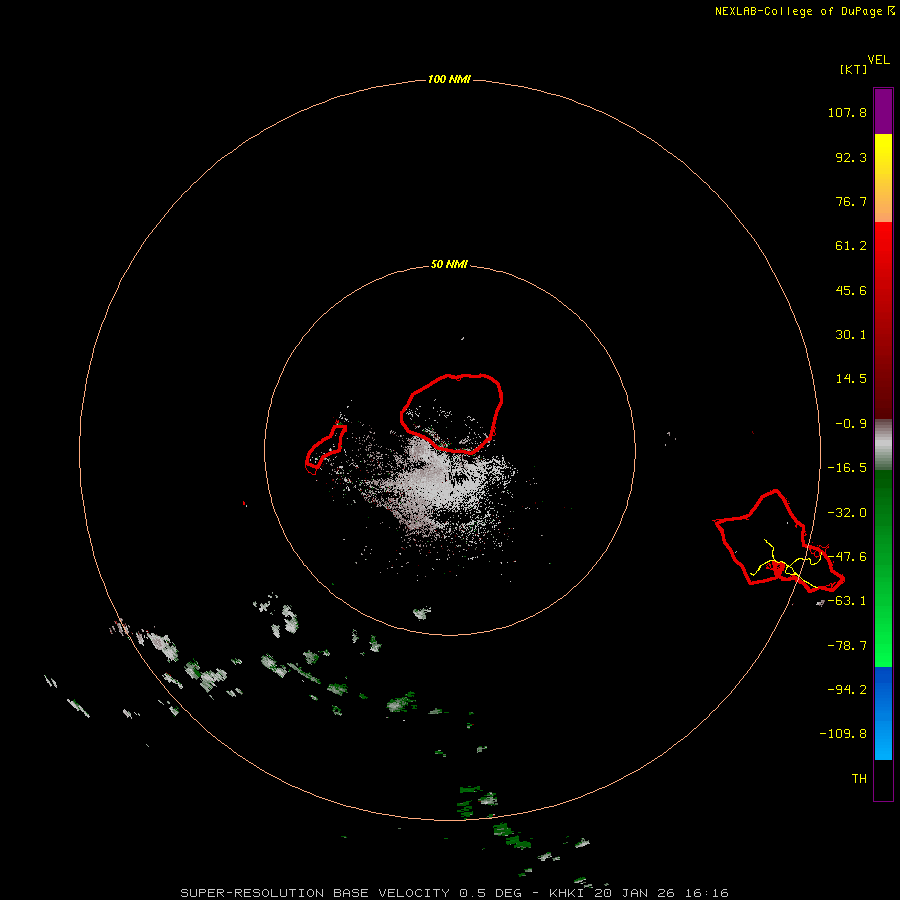
Task: Click the 76.7 velocity scale value
Action: pos(851,201)
